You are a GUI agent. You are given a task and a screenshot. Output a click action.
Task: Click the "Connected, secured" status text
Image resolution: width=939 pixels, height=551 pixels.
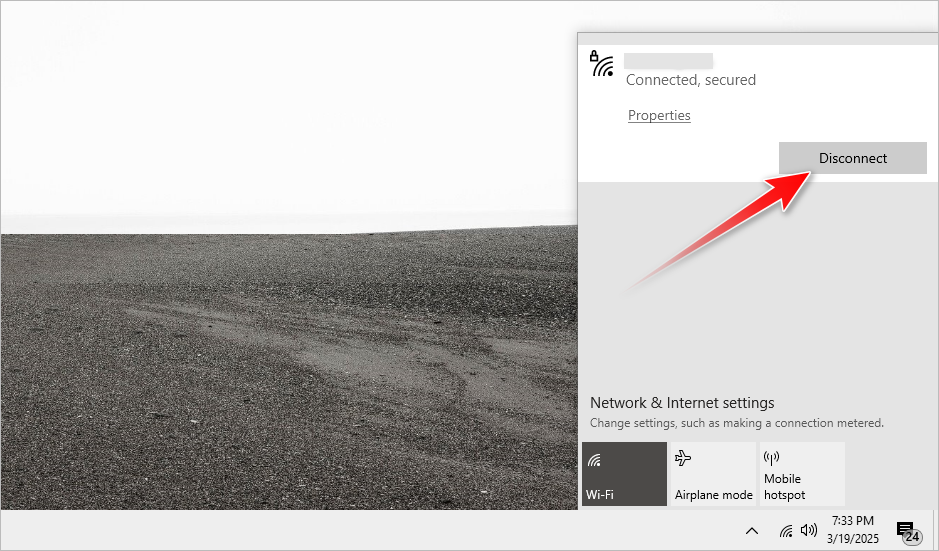click(690, 80)
